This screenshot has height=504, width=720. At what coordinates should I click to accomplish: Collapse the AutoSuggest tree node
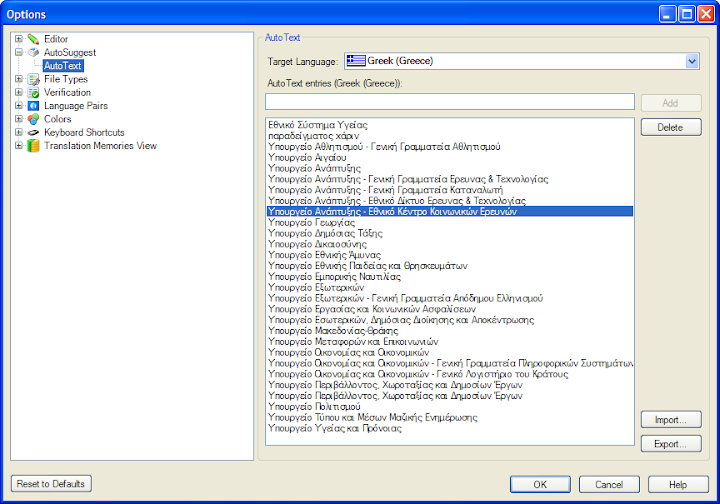tap(19, 52)
